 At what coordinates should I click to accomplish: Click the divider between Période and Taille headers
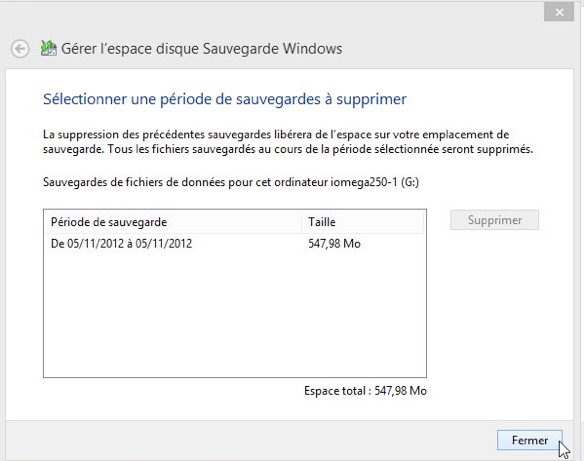pyautogui.click(x=302, y=222)
